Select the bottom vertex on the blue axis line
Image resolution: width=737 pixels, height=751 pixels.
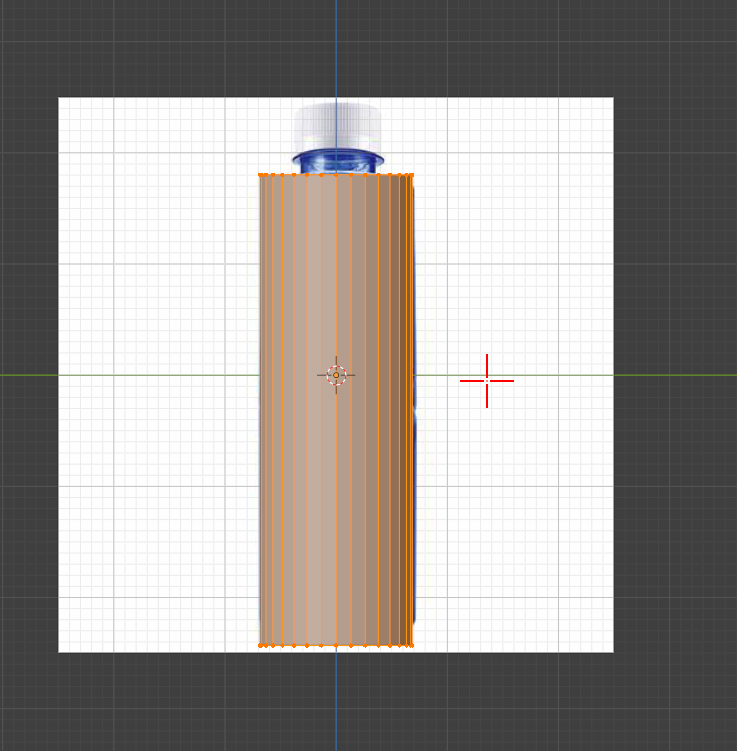coord(336,646)
